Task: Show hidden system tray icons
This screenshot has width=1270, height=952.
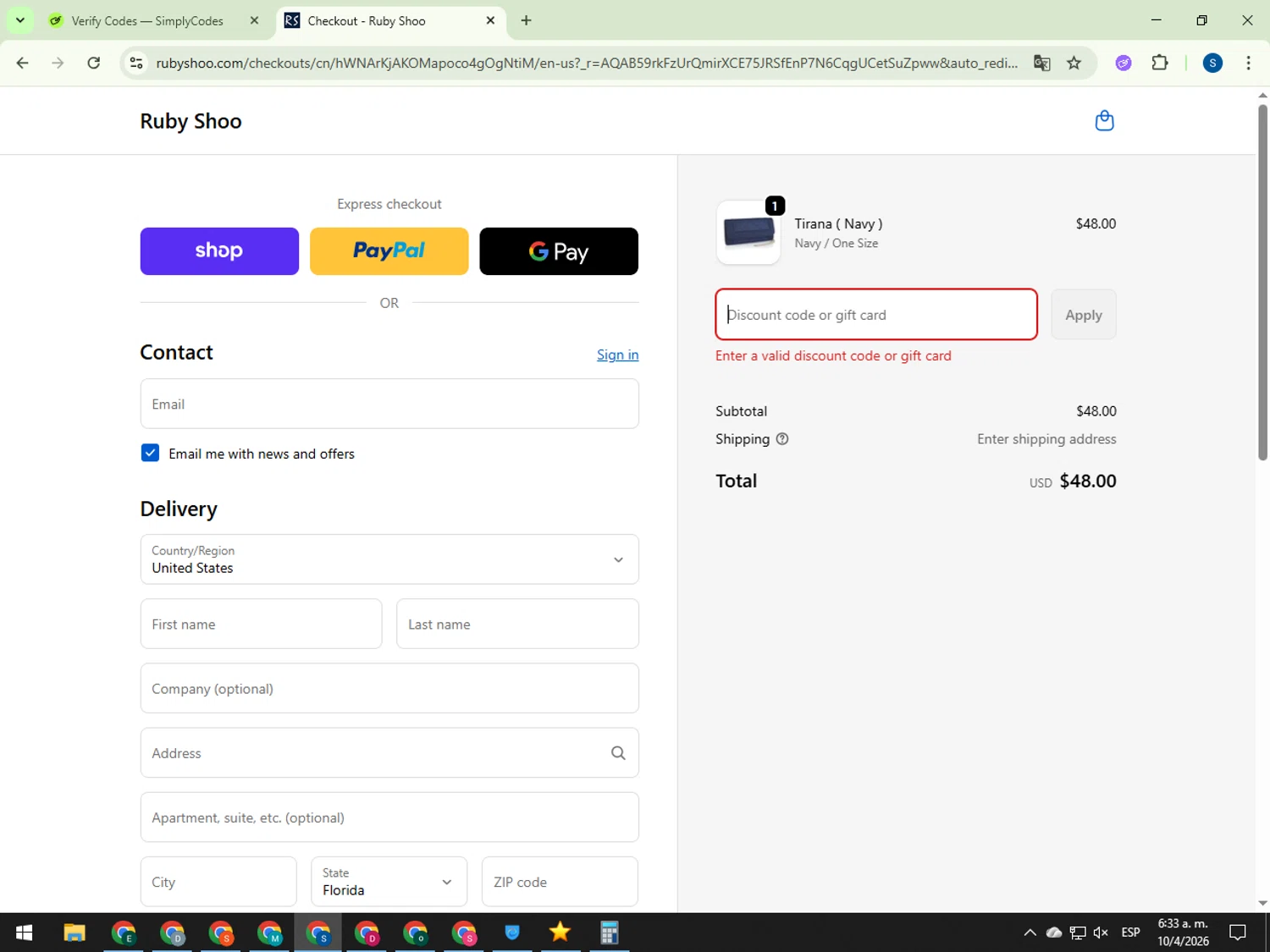Action: coord(1030,933)
